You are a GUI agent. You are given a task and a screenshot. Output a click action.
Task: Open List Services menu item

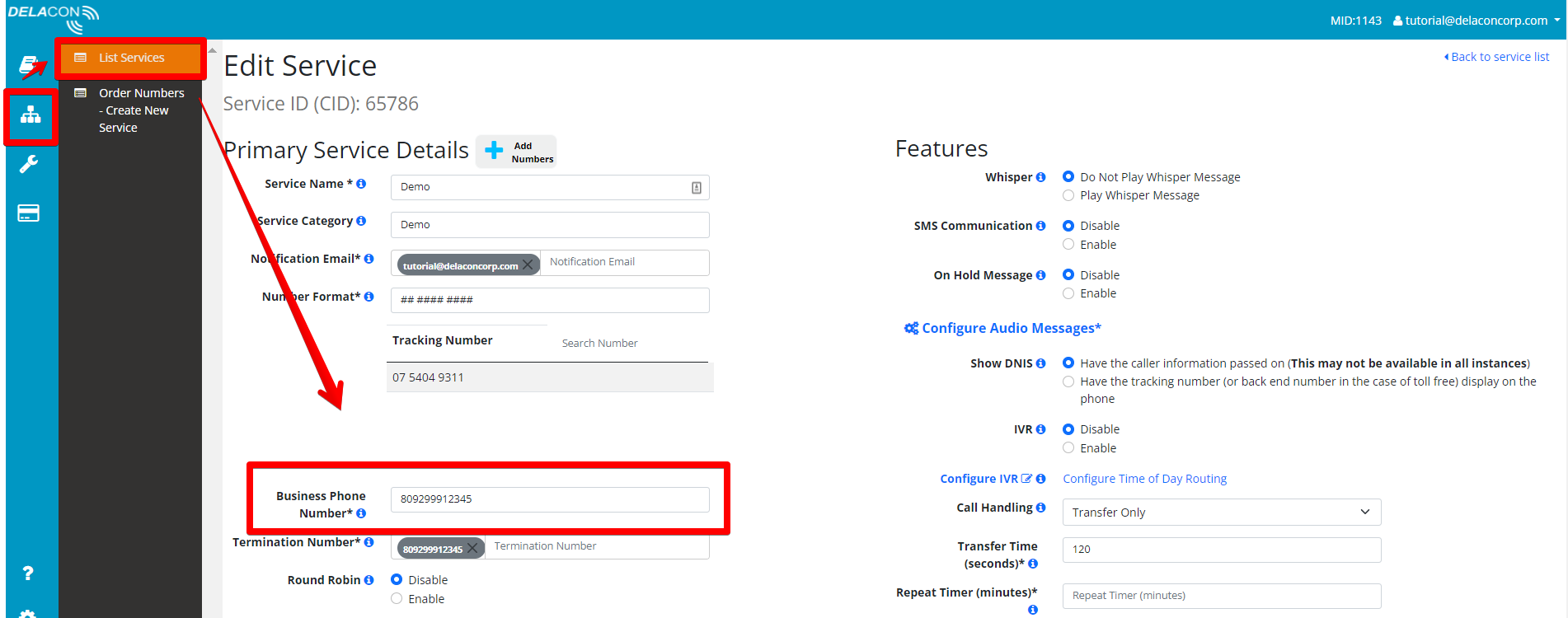(x=130, y=58)
